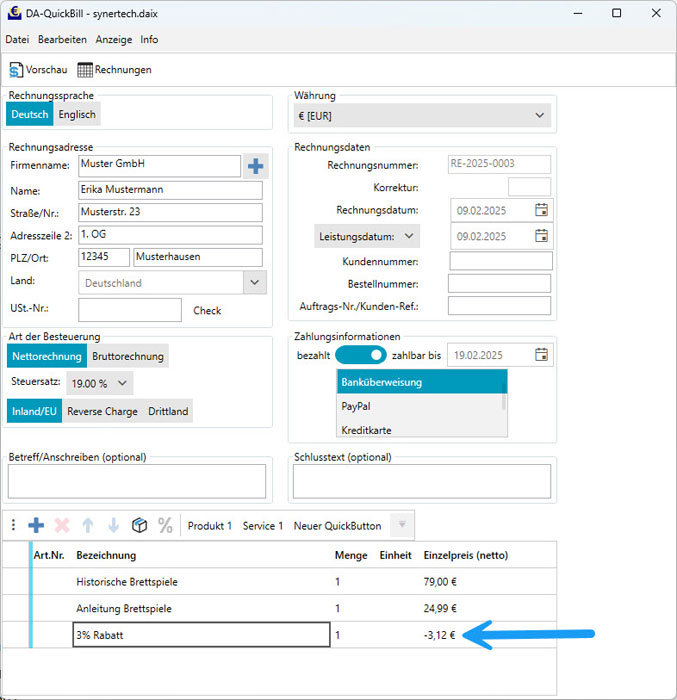This screenshot has height=700, width=677.
Task: Click the Adresszeile 2 field
Action: 170,235
